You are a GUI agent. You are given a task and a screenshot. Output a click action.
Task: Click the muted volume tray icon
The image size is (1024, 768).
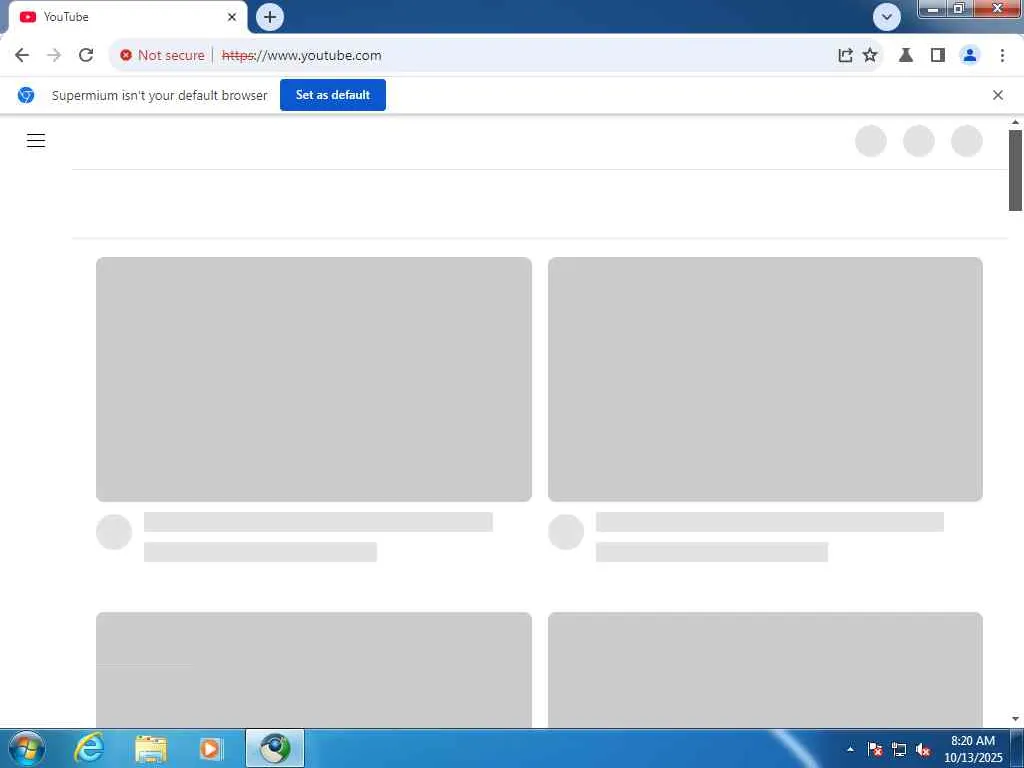click(923, 749)
